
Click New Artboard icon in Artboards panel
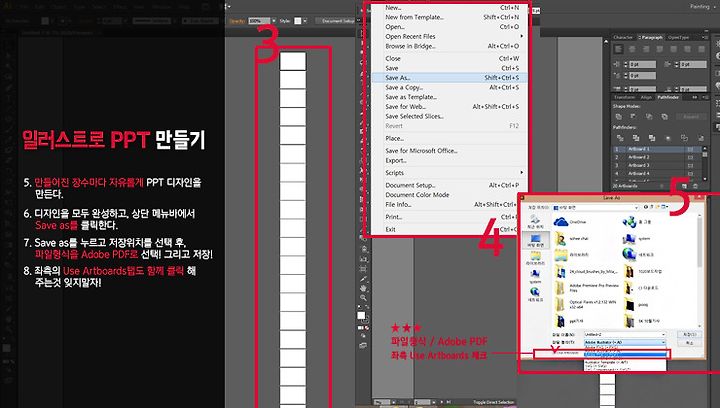coord(684,186)
